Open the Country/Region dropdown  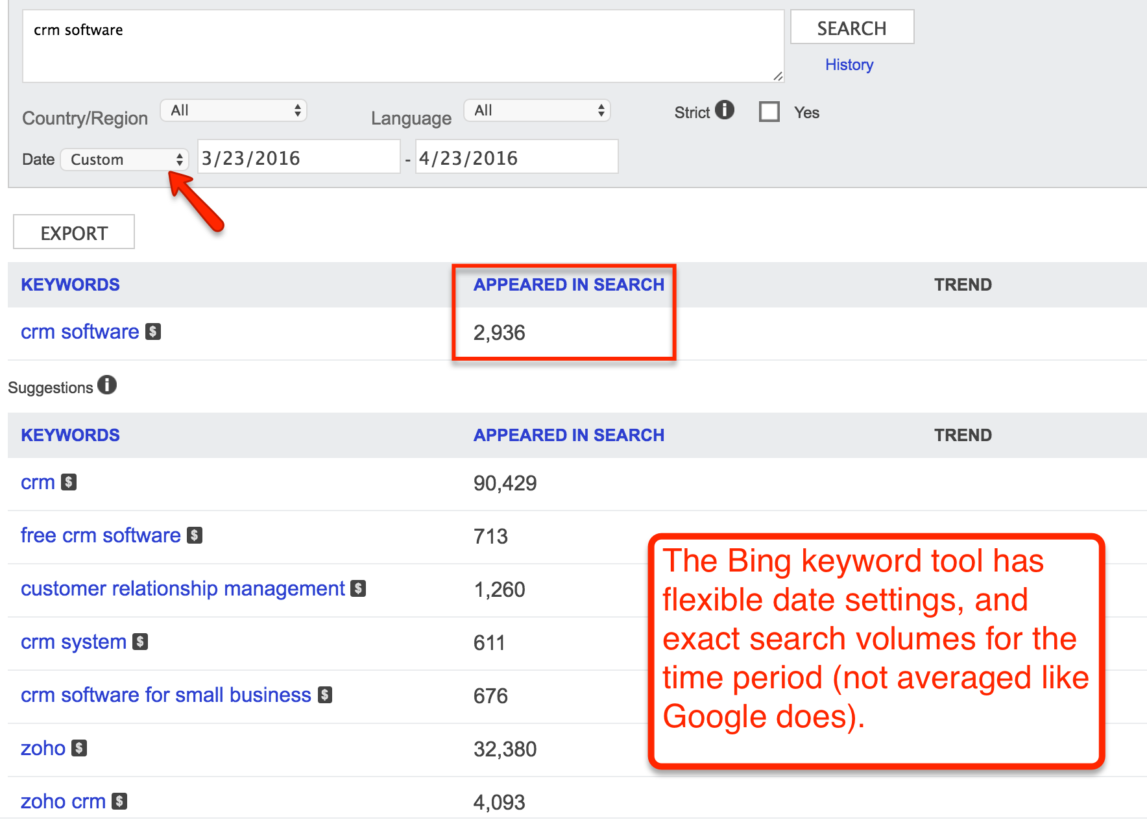tap(233, 110)
